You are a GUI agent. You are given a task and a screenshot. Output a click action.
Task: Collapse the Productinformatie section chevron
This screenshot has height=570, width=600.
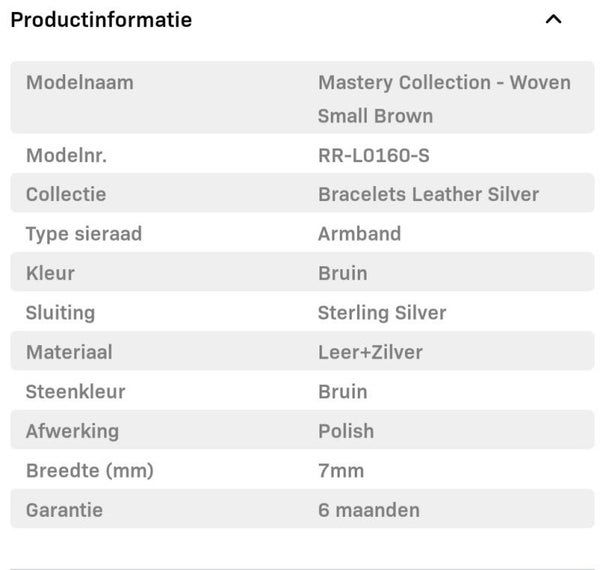pos(554,19)
